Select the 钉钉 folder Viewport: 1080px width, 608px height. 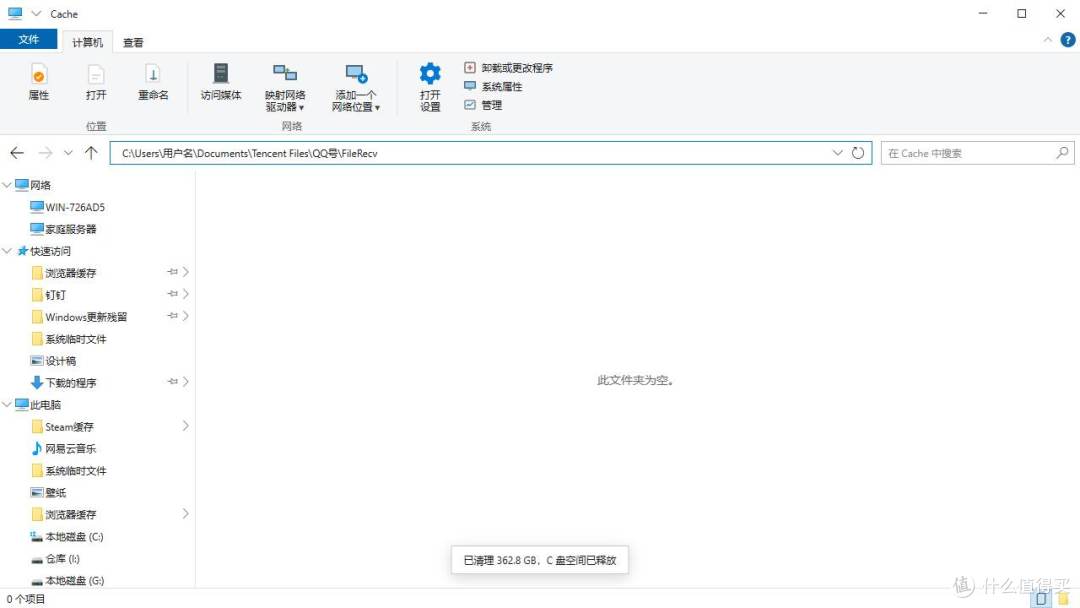(x=49, y=295)
